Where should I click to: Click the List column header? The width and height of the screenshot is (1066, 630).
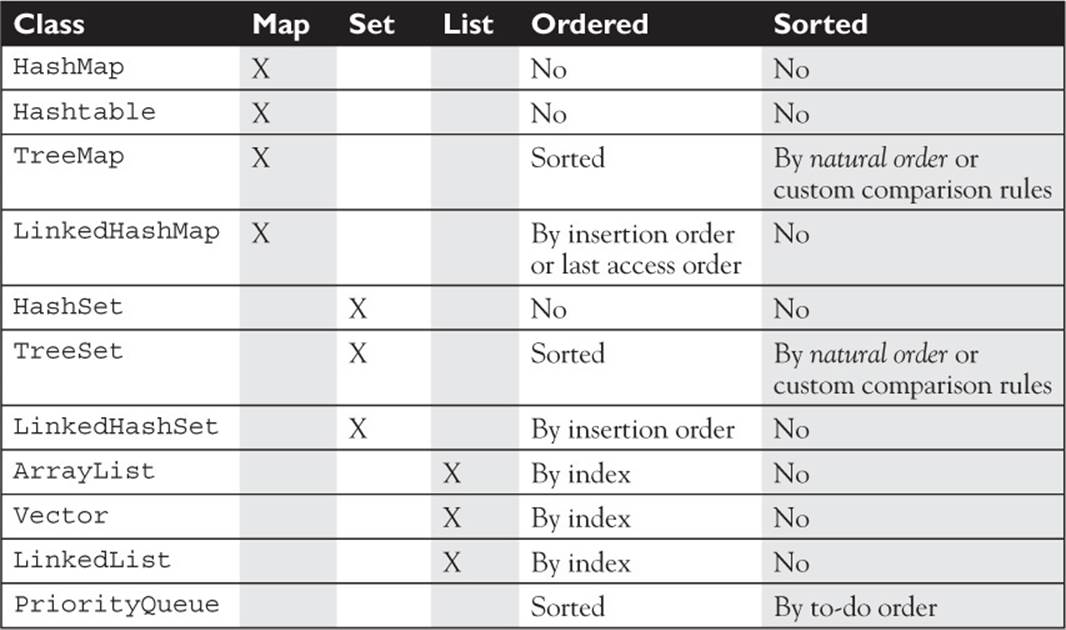click(468, 24)
